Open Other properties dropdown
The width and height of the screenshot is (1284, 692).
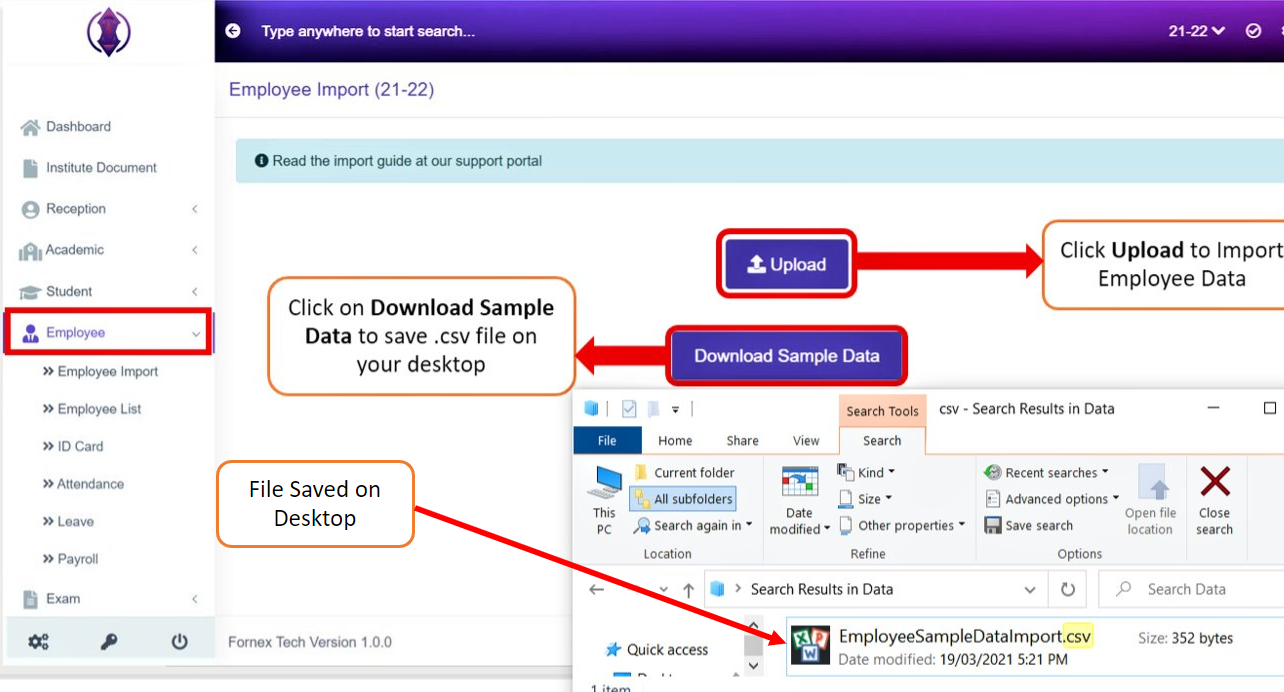[902, 525]
